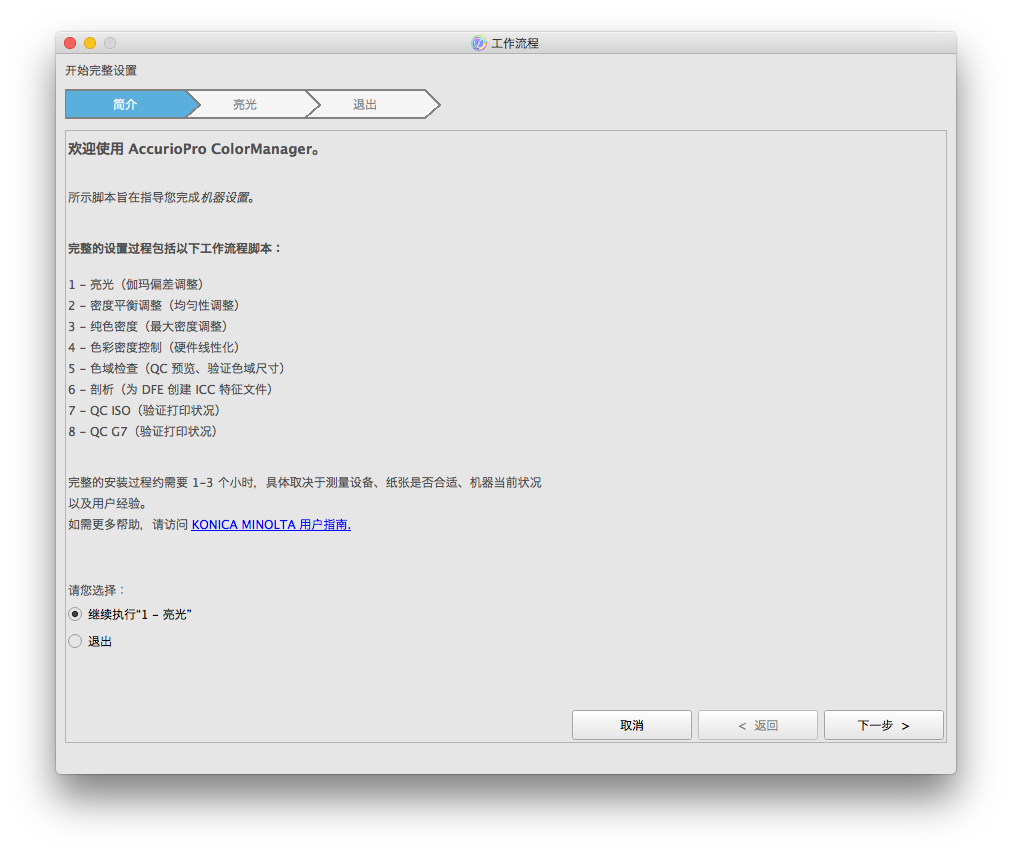The height and width of the screenshot is (854, 1012).
Task: Go to the 退出 step tab
Action: [365, 105]
